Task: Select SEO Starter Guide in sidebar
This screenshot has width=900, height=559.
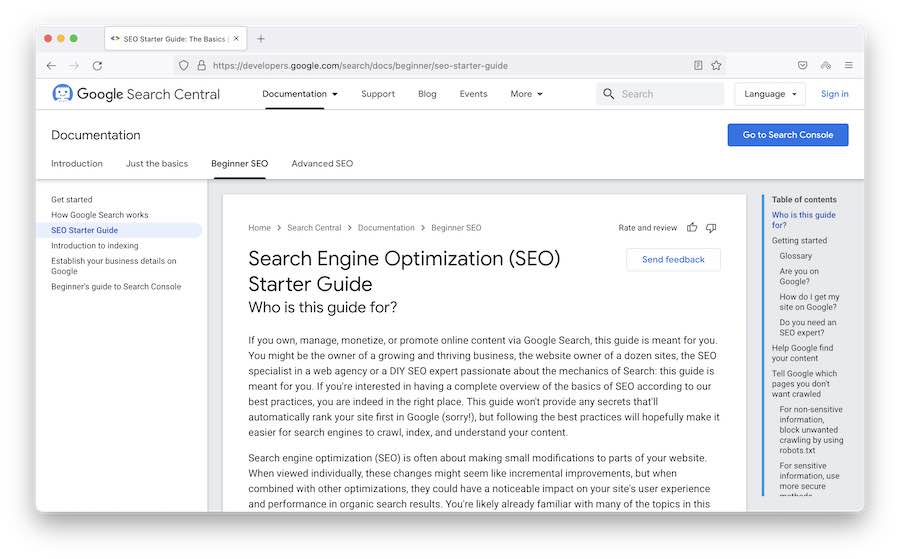Action: (84, 230)
